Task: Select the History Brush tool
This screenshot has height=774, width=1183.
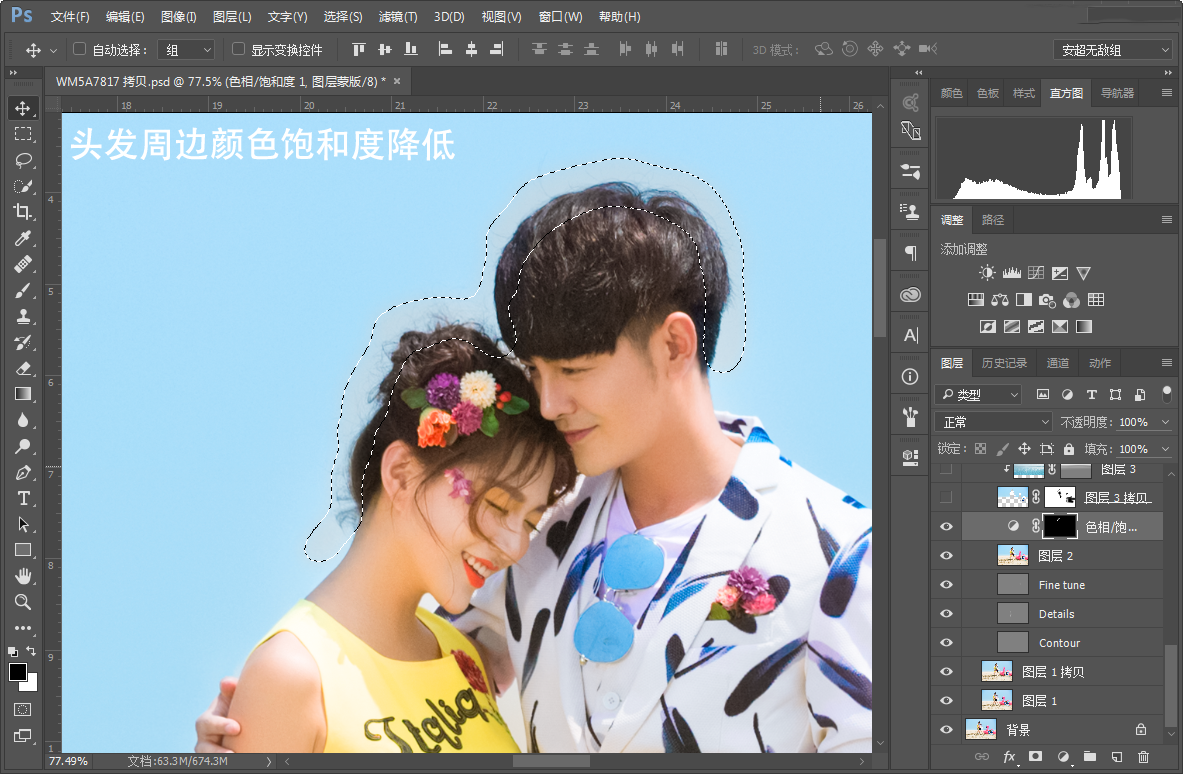Action: 23,342
